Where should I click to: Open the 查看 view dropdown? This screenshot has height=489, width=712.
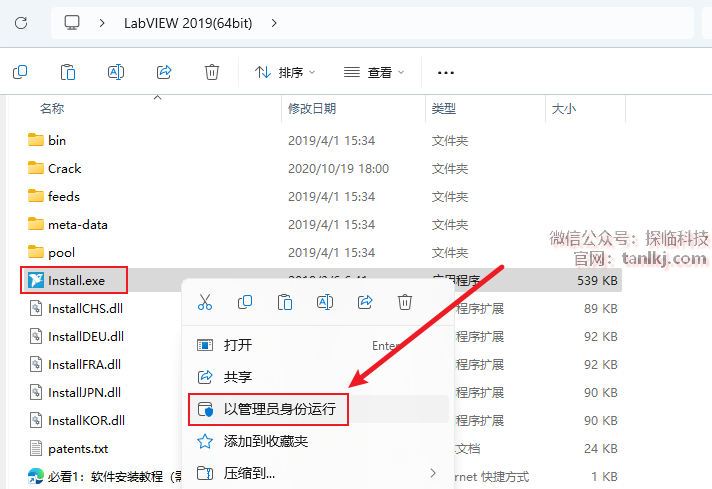click(374, 72)
